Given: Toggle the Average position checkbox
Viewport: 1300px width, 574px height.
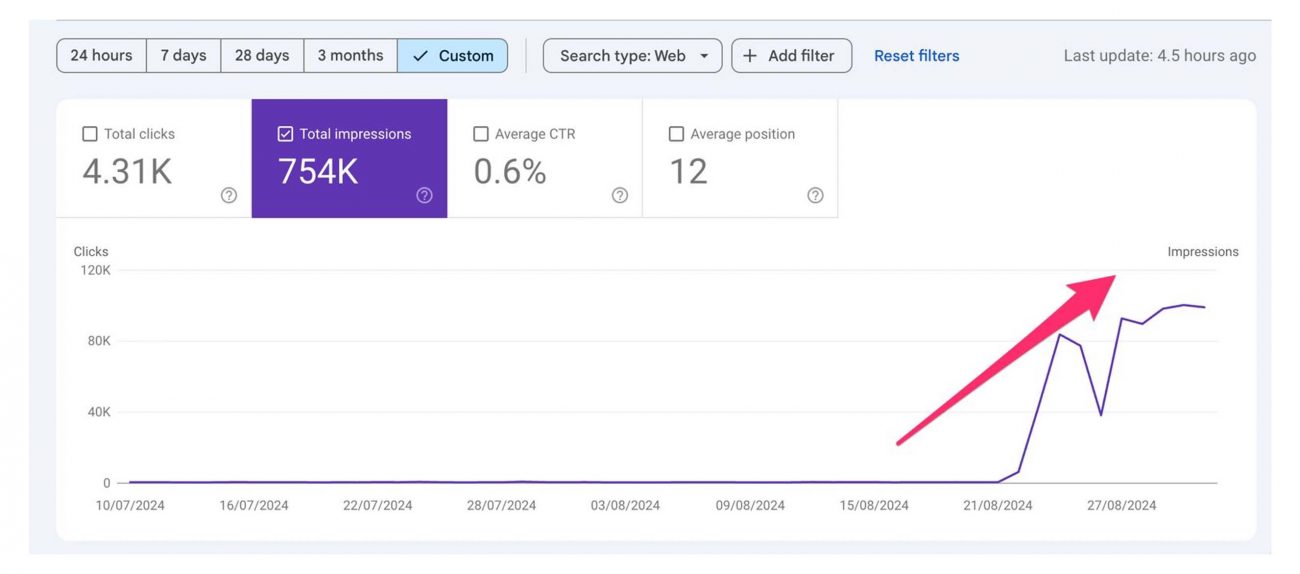Looking at the screenshot, I should tap(676, 134).
